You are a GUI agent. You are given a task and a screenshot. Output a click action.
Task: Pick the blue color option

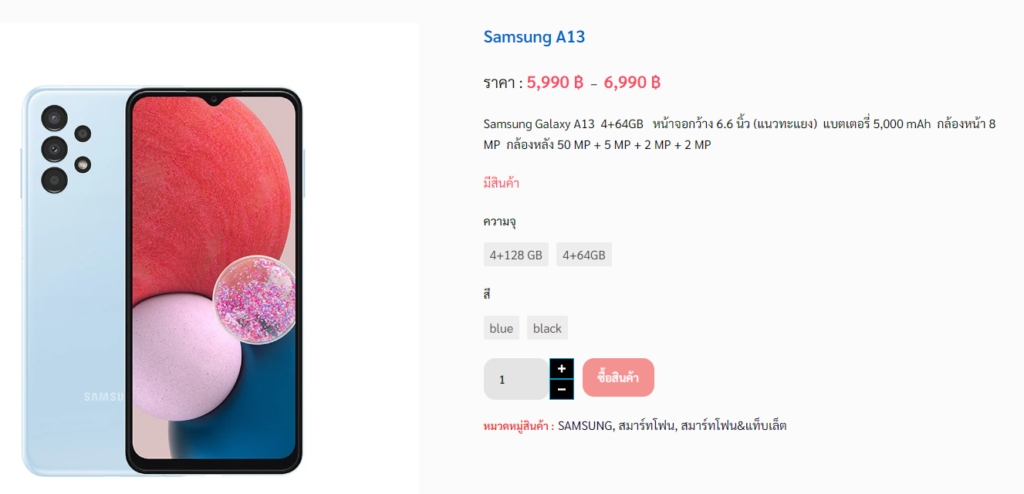(x=502, y=328)
